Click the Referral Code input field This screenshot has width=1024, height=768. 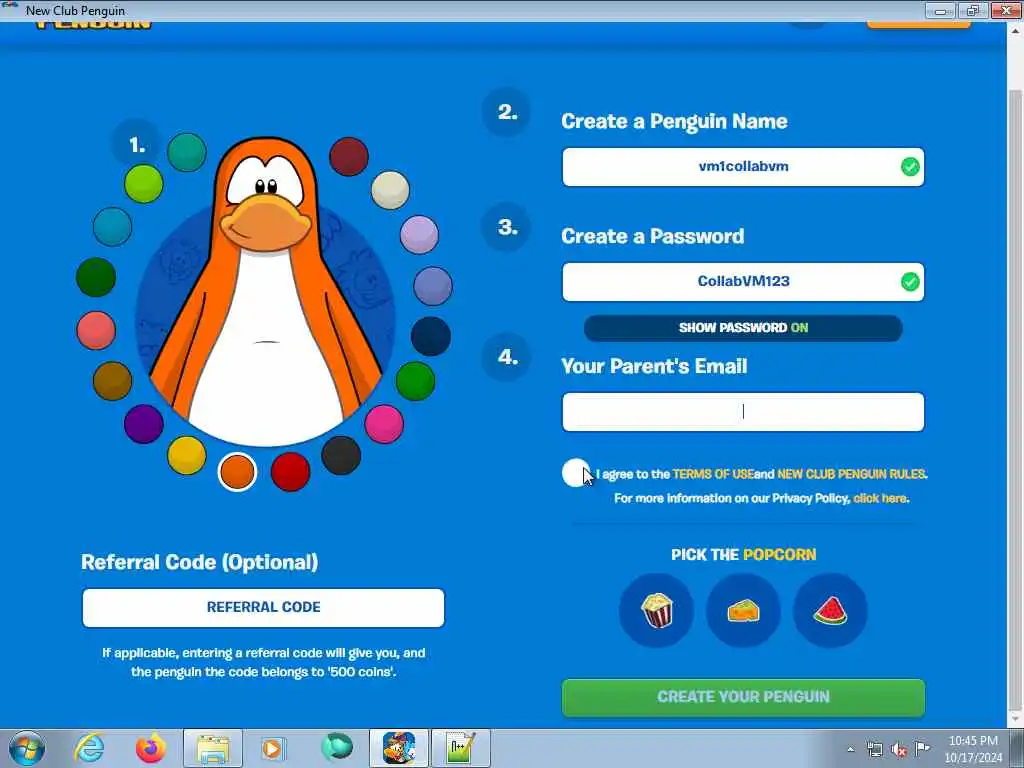coord(263,607)
